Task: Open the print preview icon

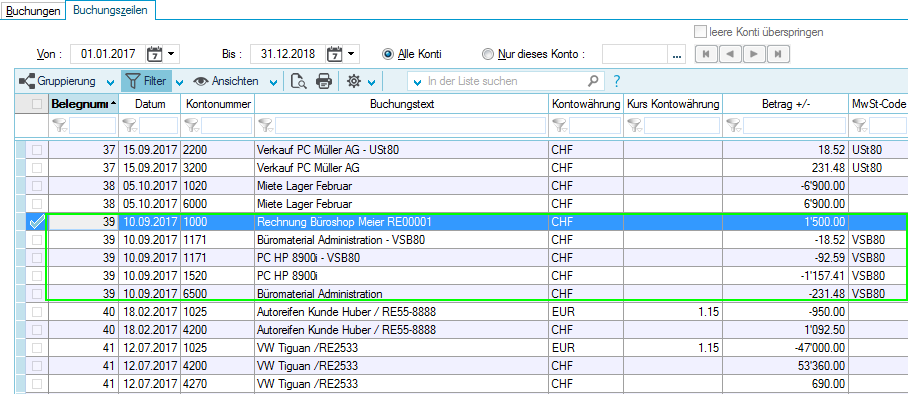Action: point(298,82)
